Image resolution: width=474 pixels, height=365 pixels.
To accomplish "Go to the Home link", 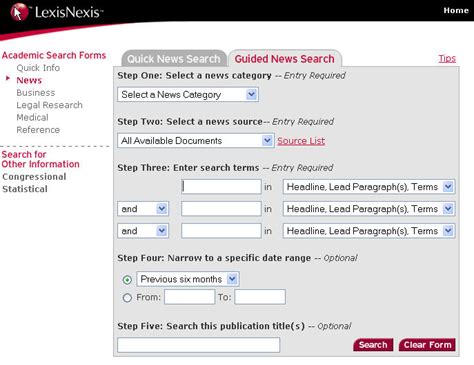I will (456, 10).
